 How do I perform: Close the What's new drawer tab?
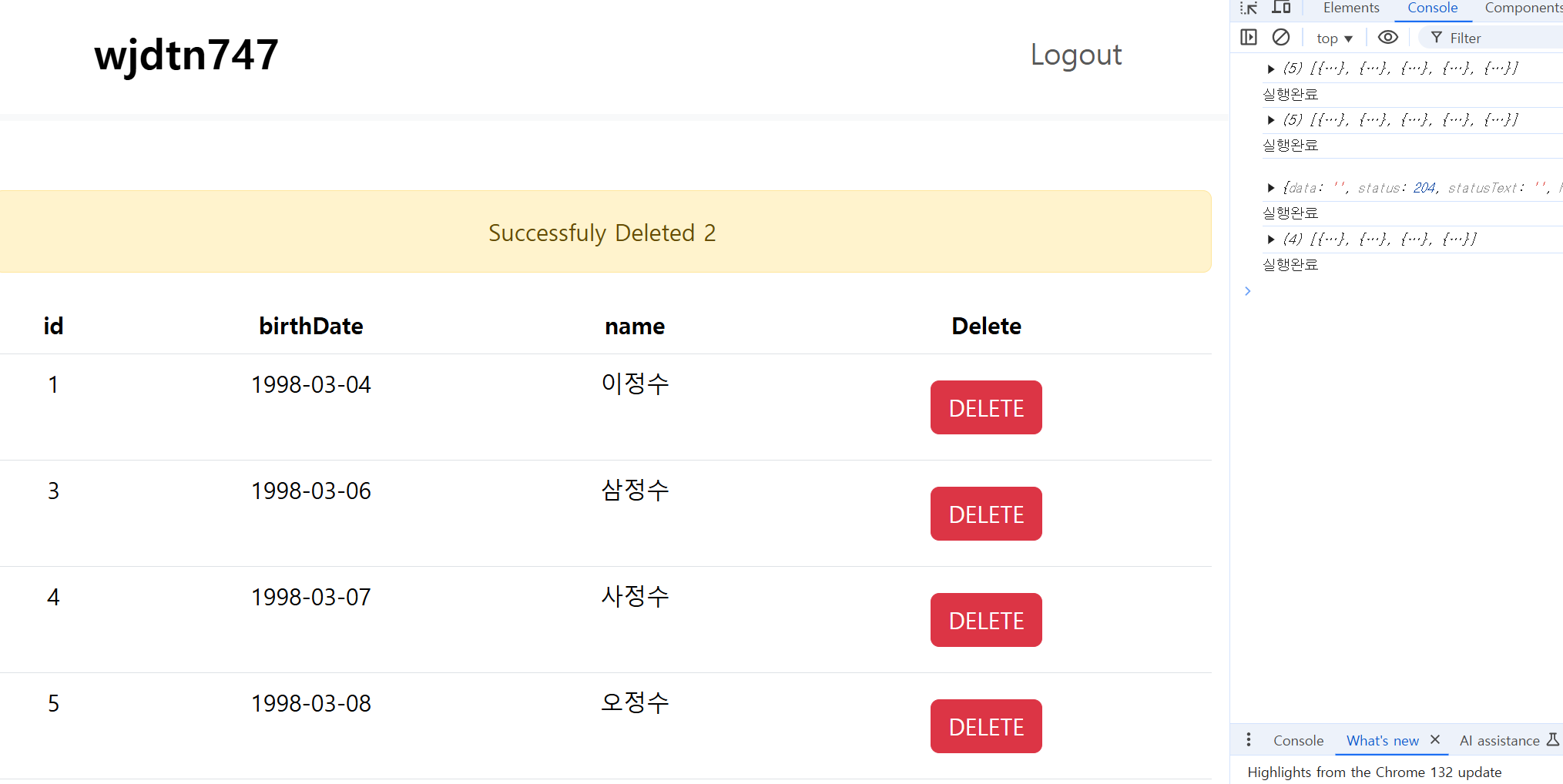click(x=1435, y=739)
